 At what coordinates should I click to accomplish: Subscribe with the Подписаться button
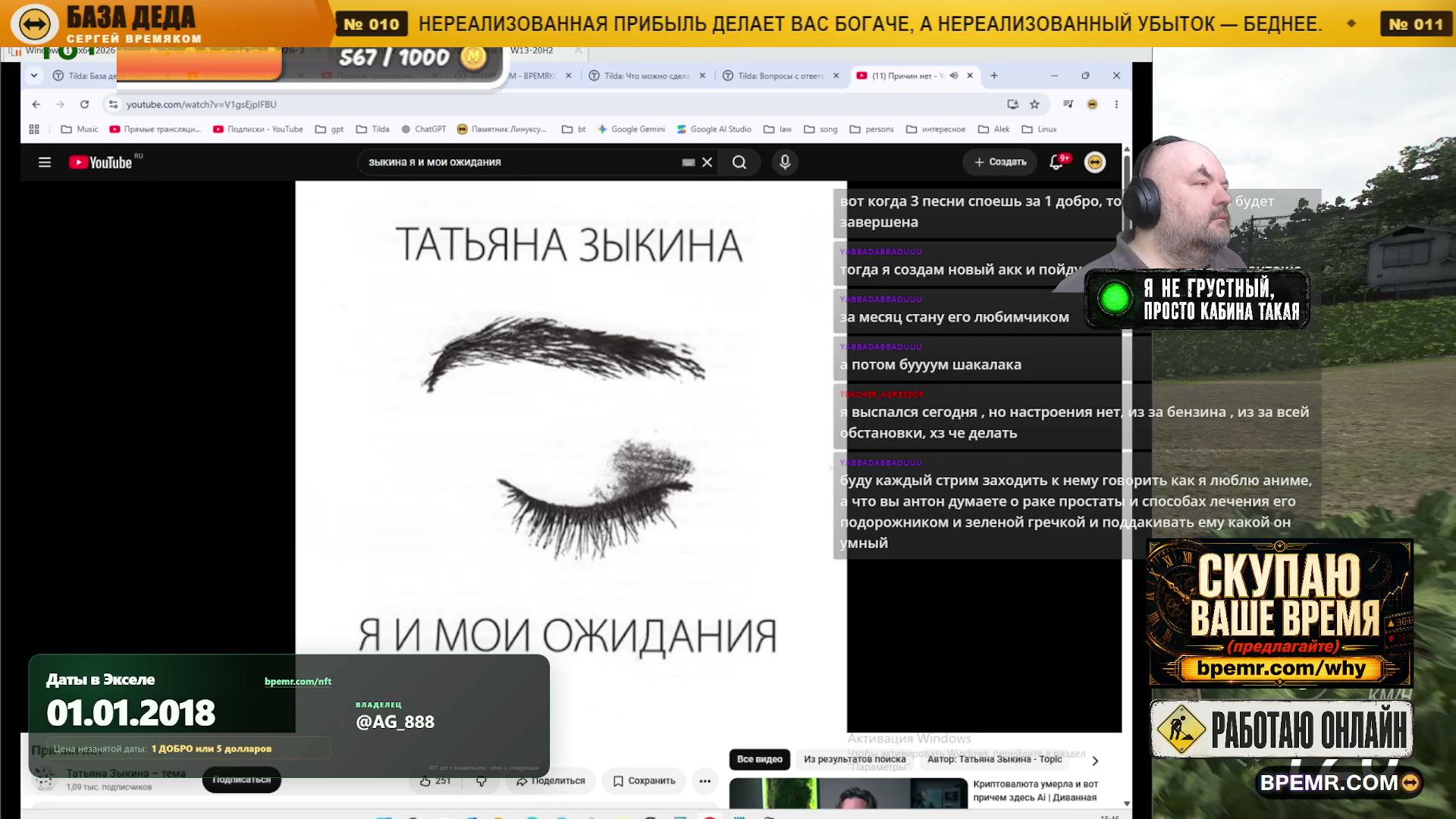point(241,780)
